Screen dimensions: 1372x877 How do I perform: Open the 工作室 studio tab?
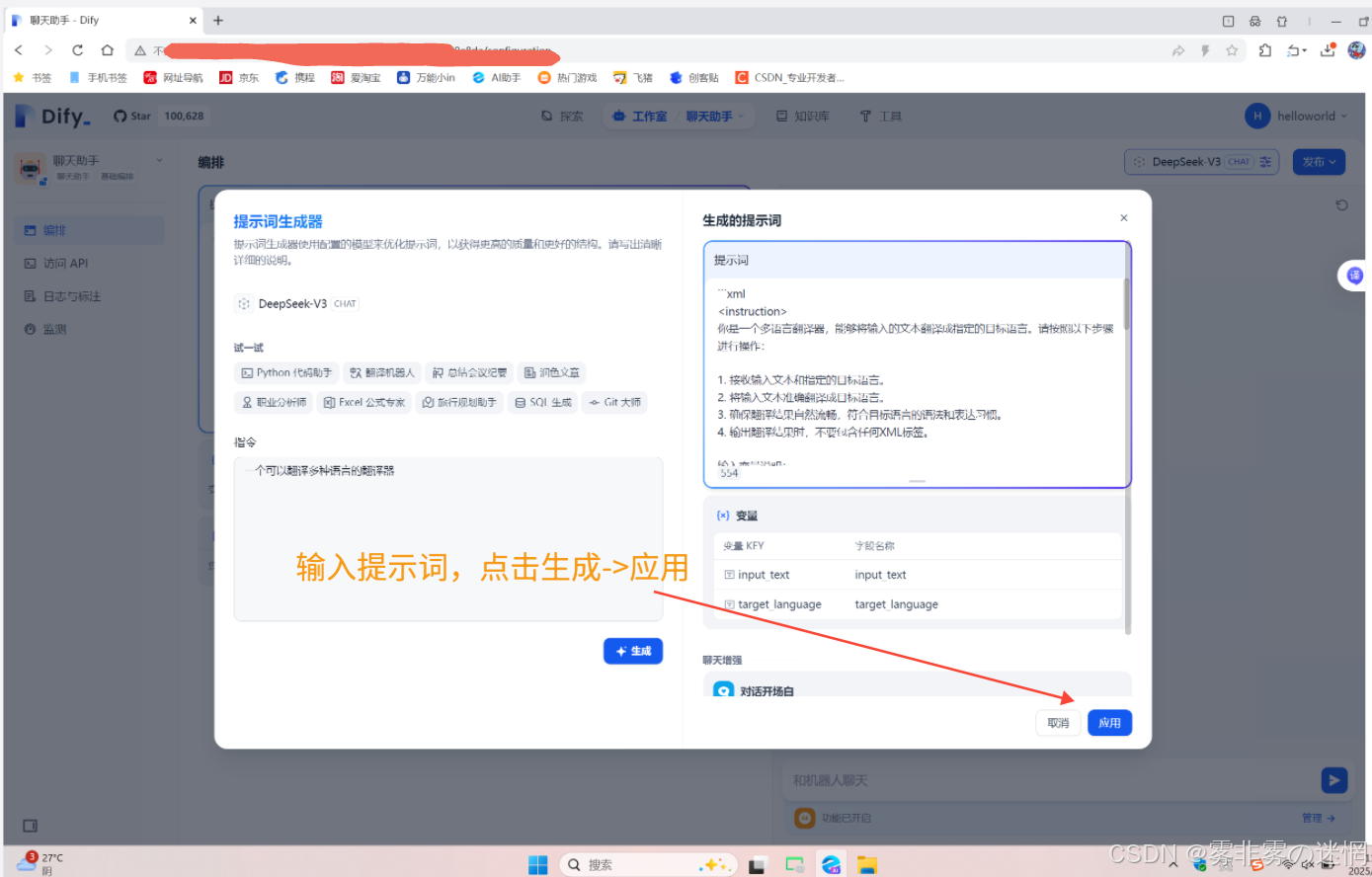tap(639, 116)
